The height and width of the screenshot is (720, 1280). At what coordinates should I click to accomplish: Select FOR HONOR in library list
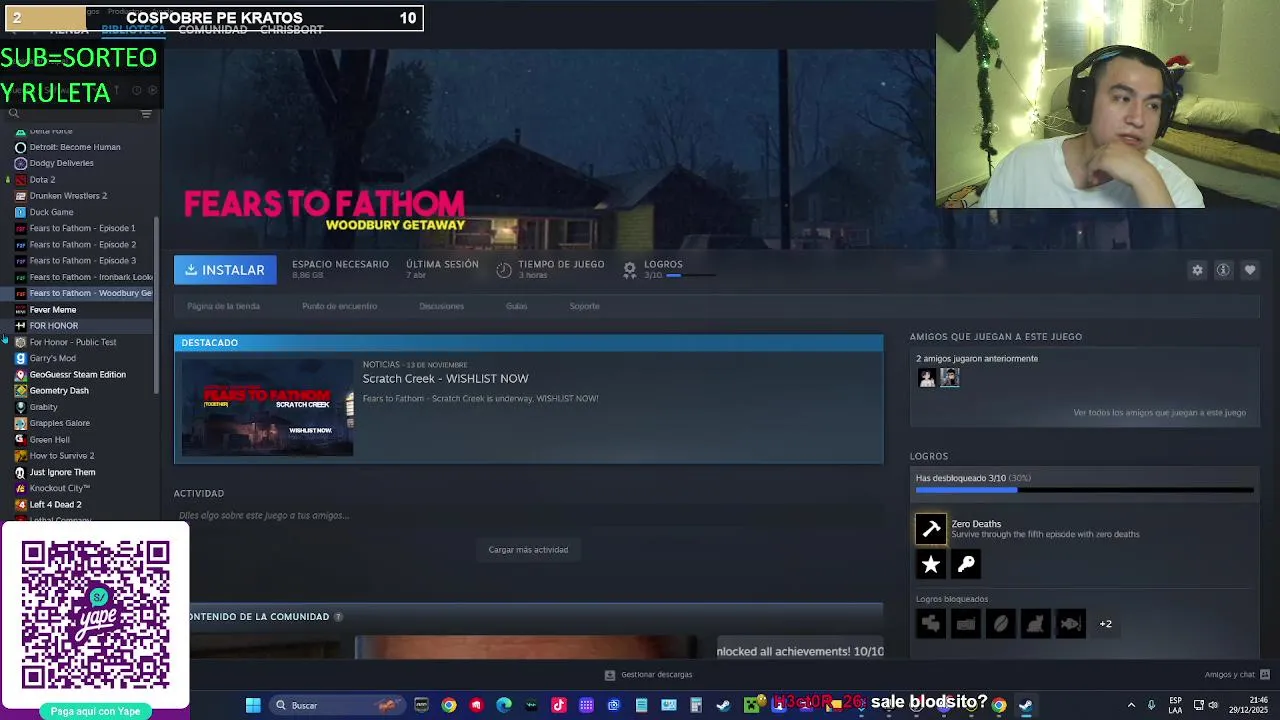pyautogui.click(x=54, y=326)
